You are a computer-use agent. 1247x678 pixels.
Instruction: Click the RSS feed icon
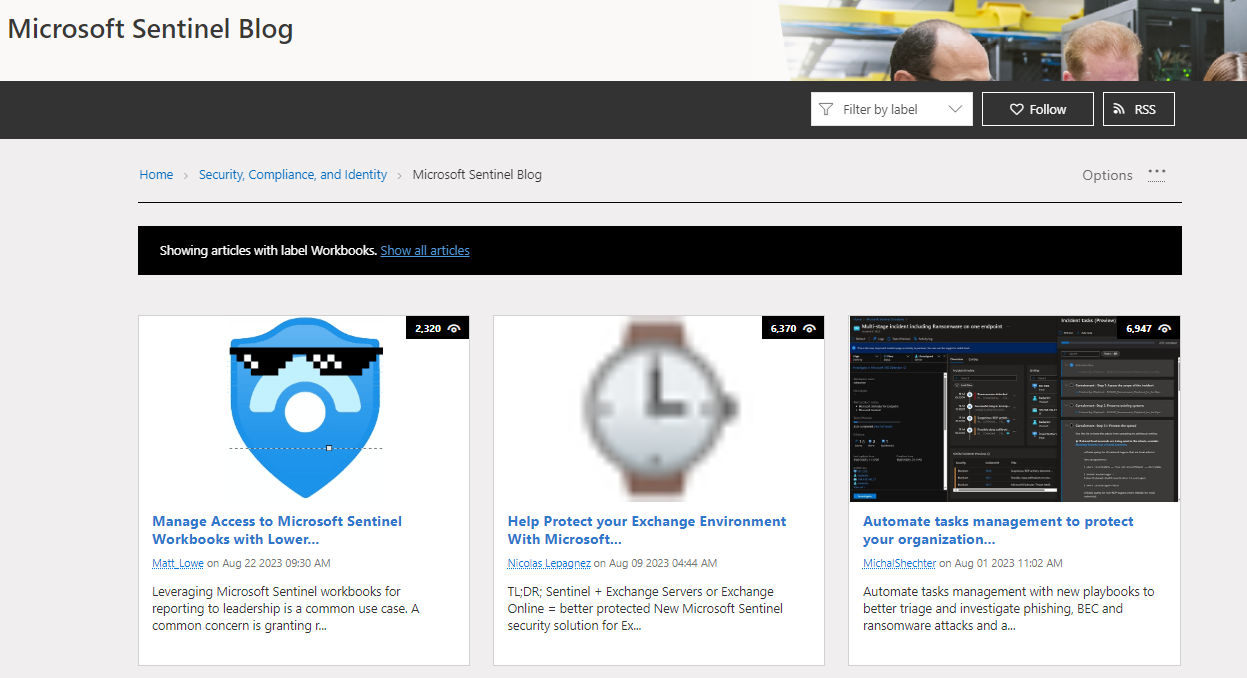pos(1118,110)
